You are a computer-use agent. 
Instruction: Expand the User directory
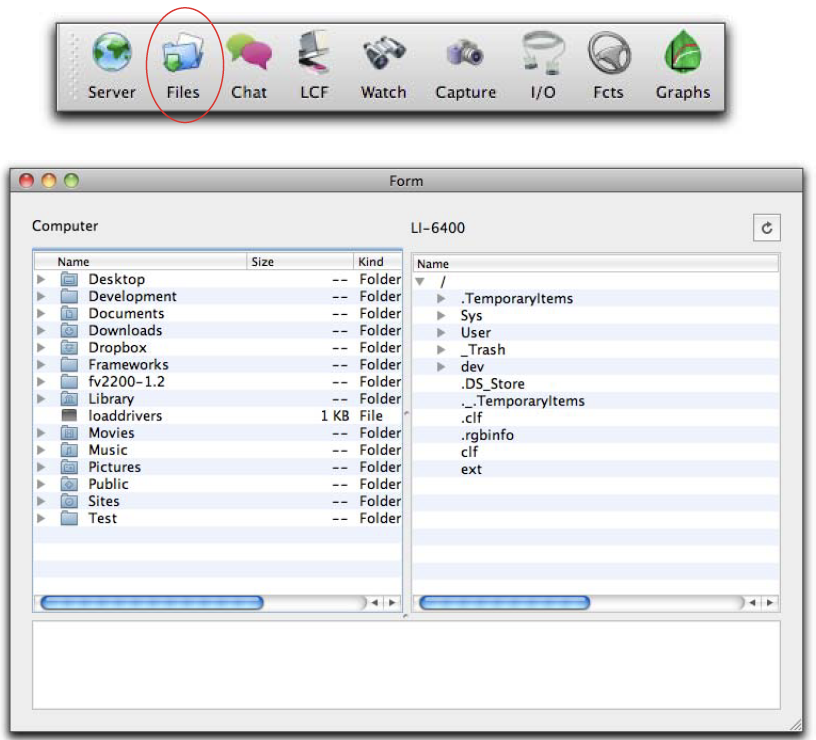tap(441, 333)
